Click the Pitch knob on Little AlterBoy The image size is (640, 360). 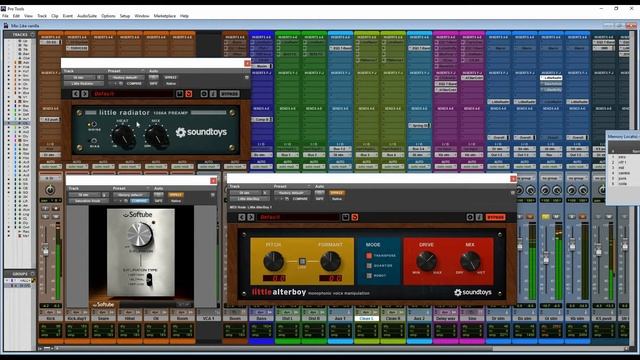[x=273, y=262]
